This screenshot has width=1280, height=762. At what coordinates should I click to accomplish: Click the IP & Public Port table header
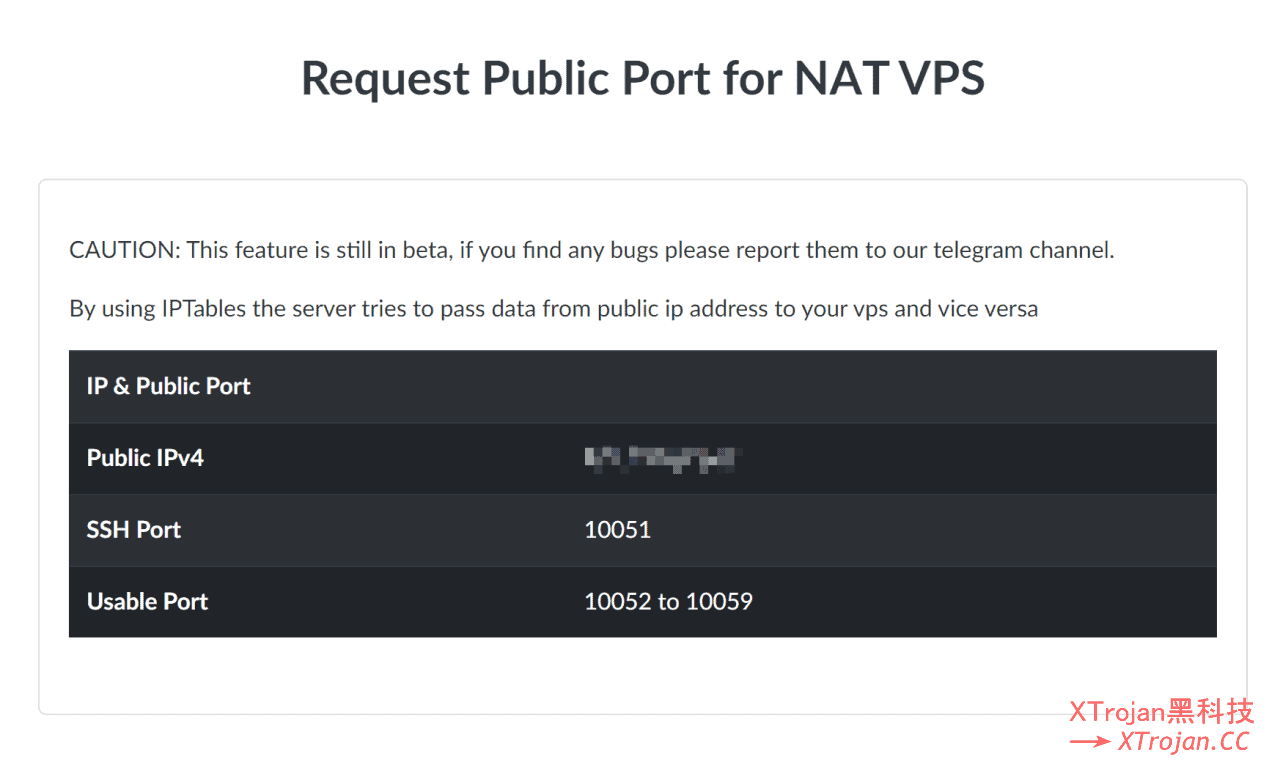168,386
